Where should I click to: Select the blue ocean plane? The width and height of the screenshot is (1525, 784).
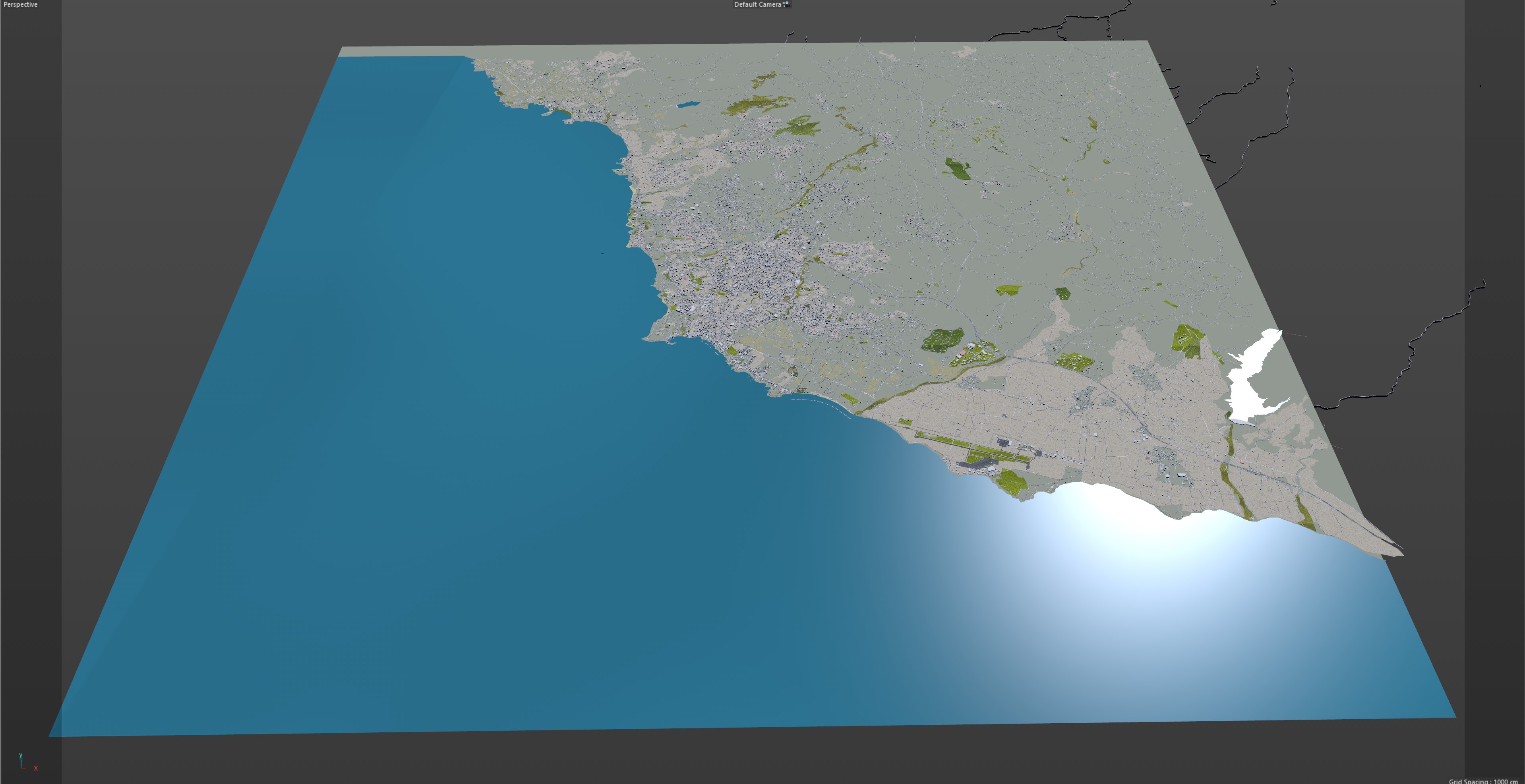pos(414,473)
